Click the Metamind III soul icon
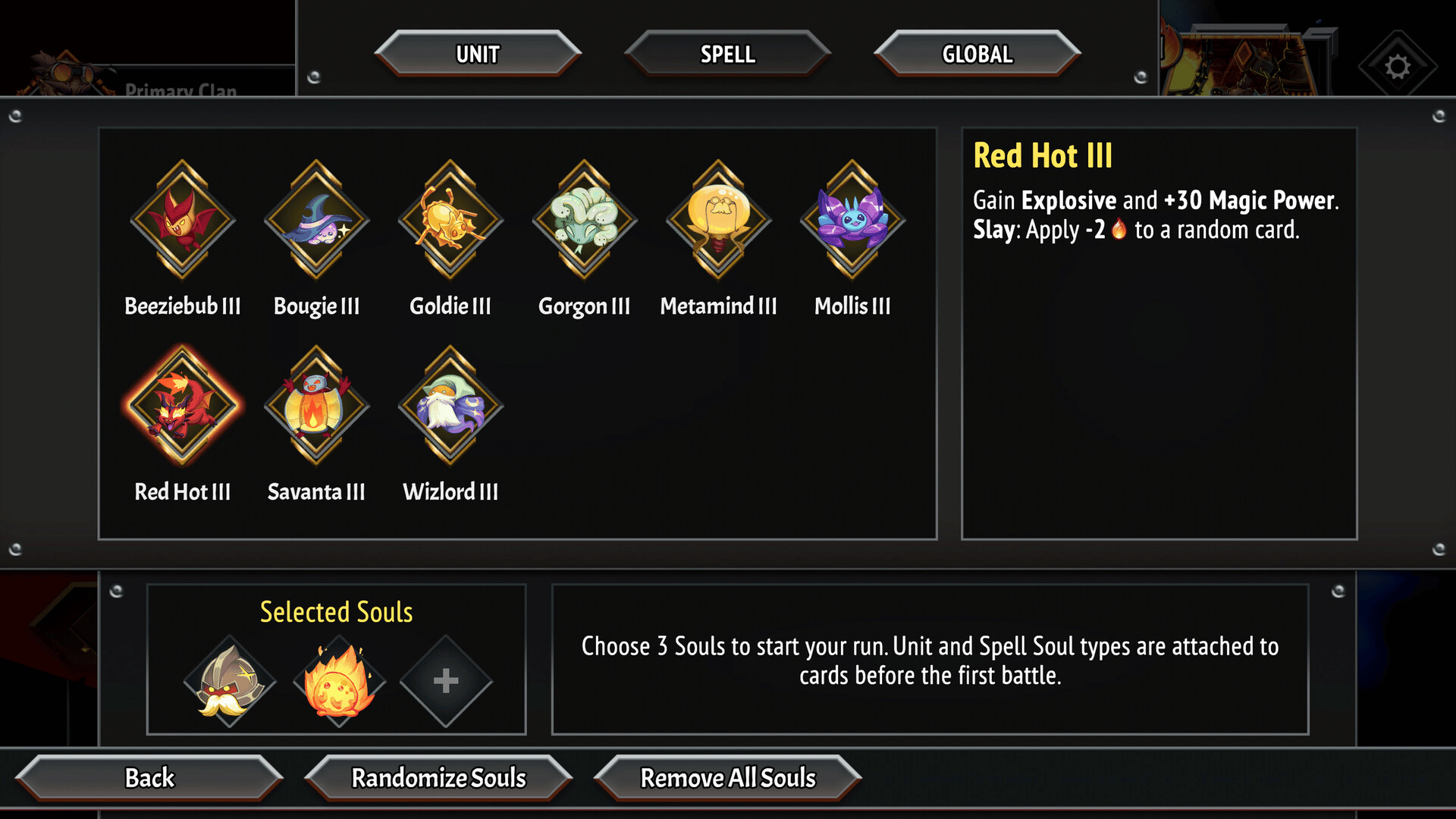1456x819 pixels. [718, 220]
